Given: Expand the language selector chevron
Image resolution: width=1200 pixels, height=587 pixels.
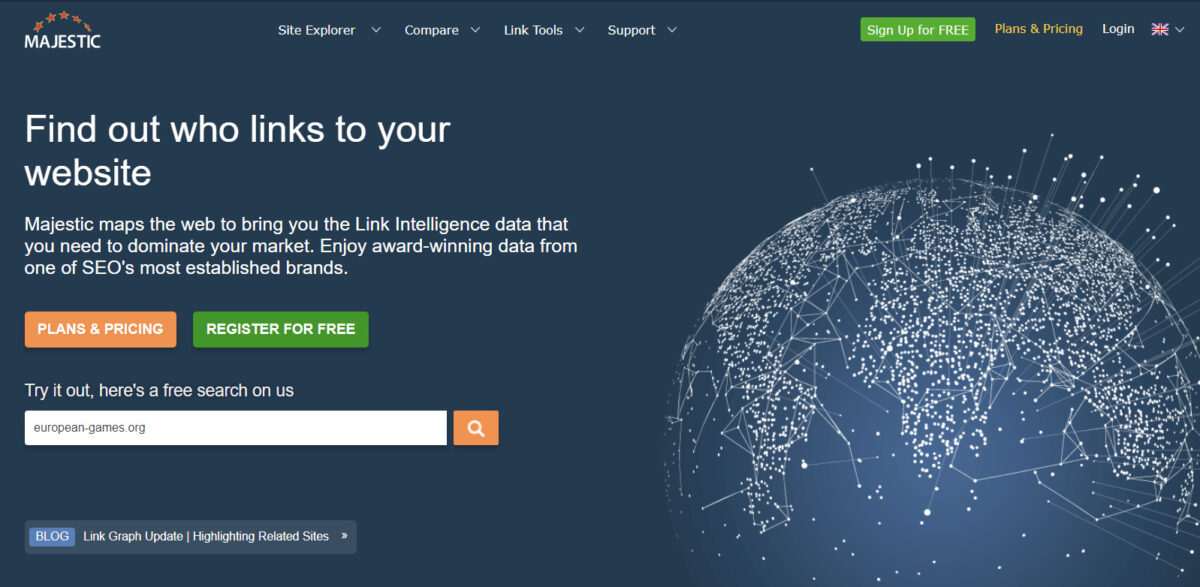Looking at the screenshot, I should pos(1181,30).
